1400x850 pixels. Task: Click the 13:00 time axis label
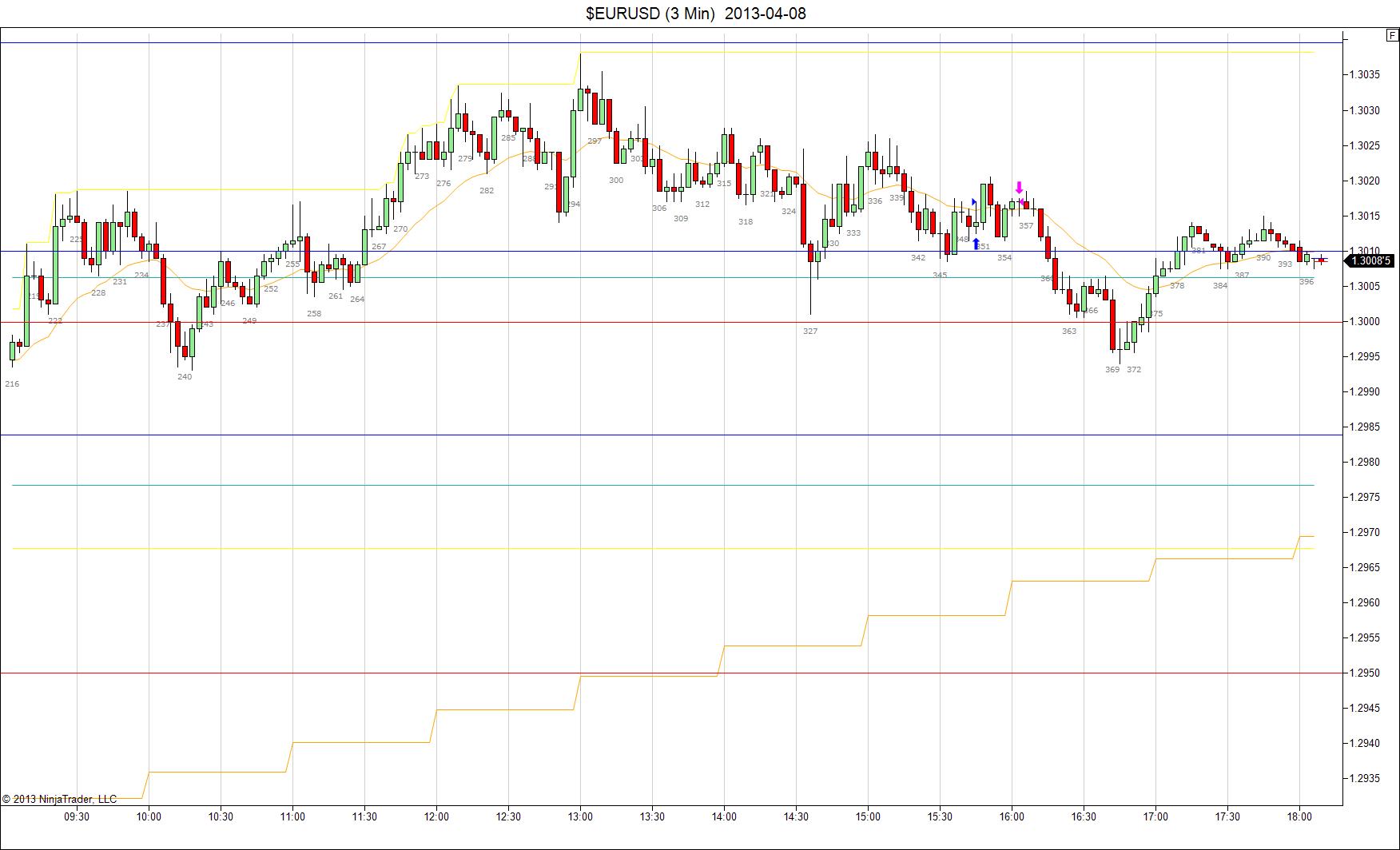580,816
